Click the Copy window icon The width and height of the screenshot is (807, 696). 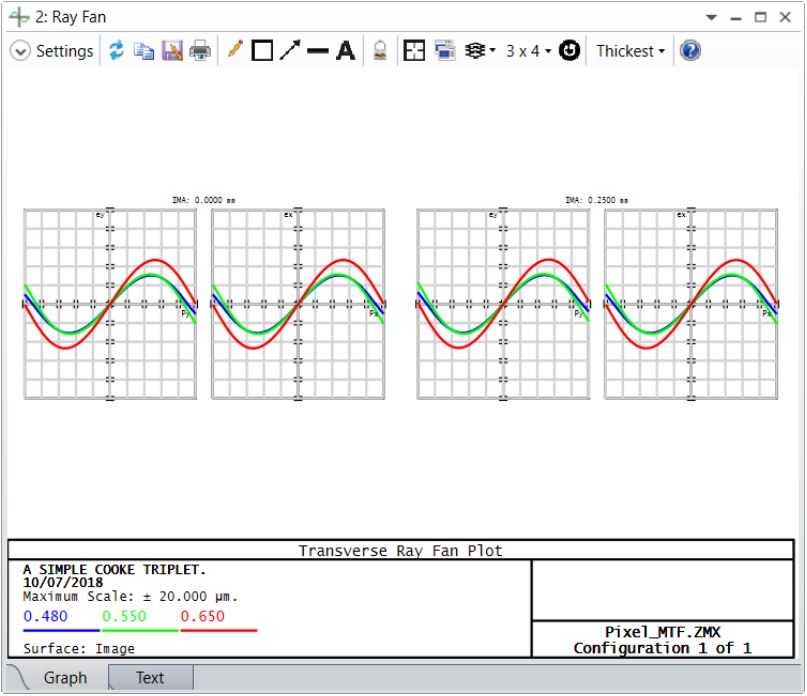coord(144,51)
